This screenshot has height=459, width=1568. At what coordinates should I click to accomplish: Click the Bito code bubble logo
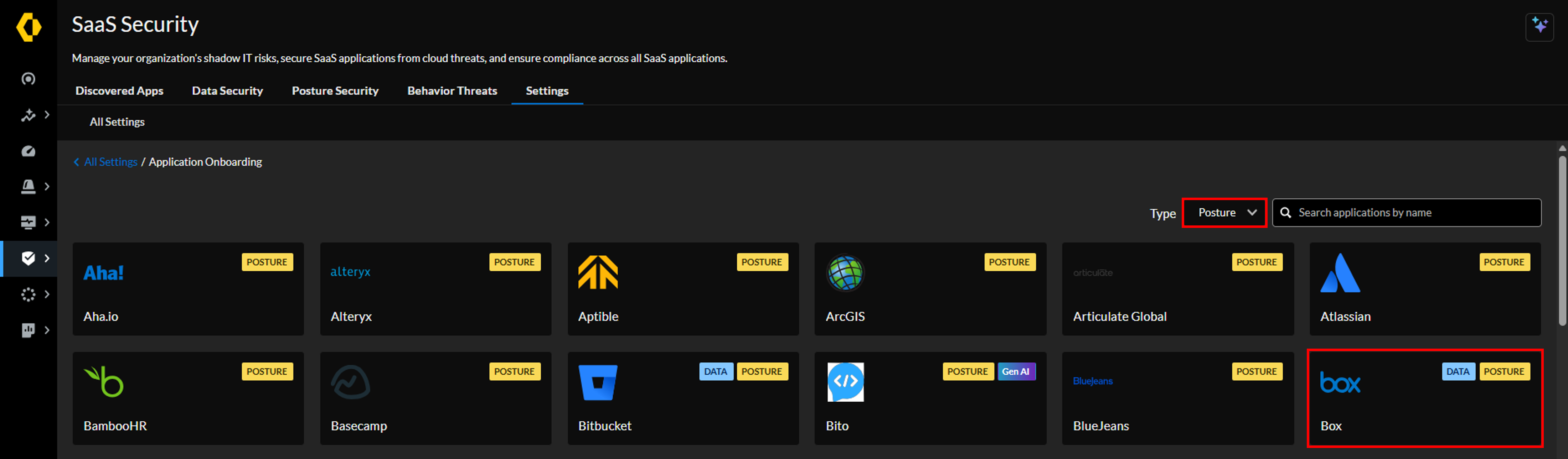tap(846, 382)
